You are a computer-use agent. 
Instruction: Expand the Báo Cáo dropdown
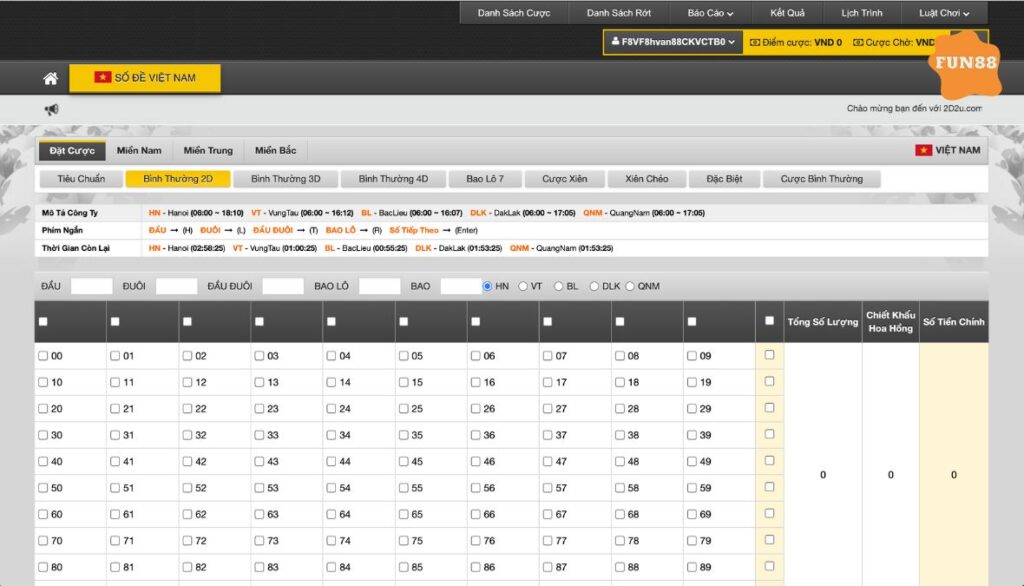click(710, 13)
